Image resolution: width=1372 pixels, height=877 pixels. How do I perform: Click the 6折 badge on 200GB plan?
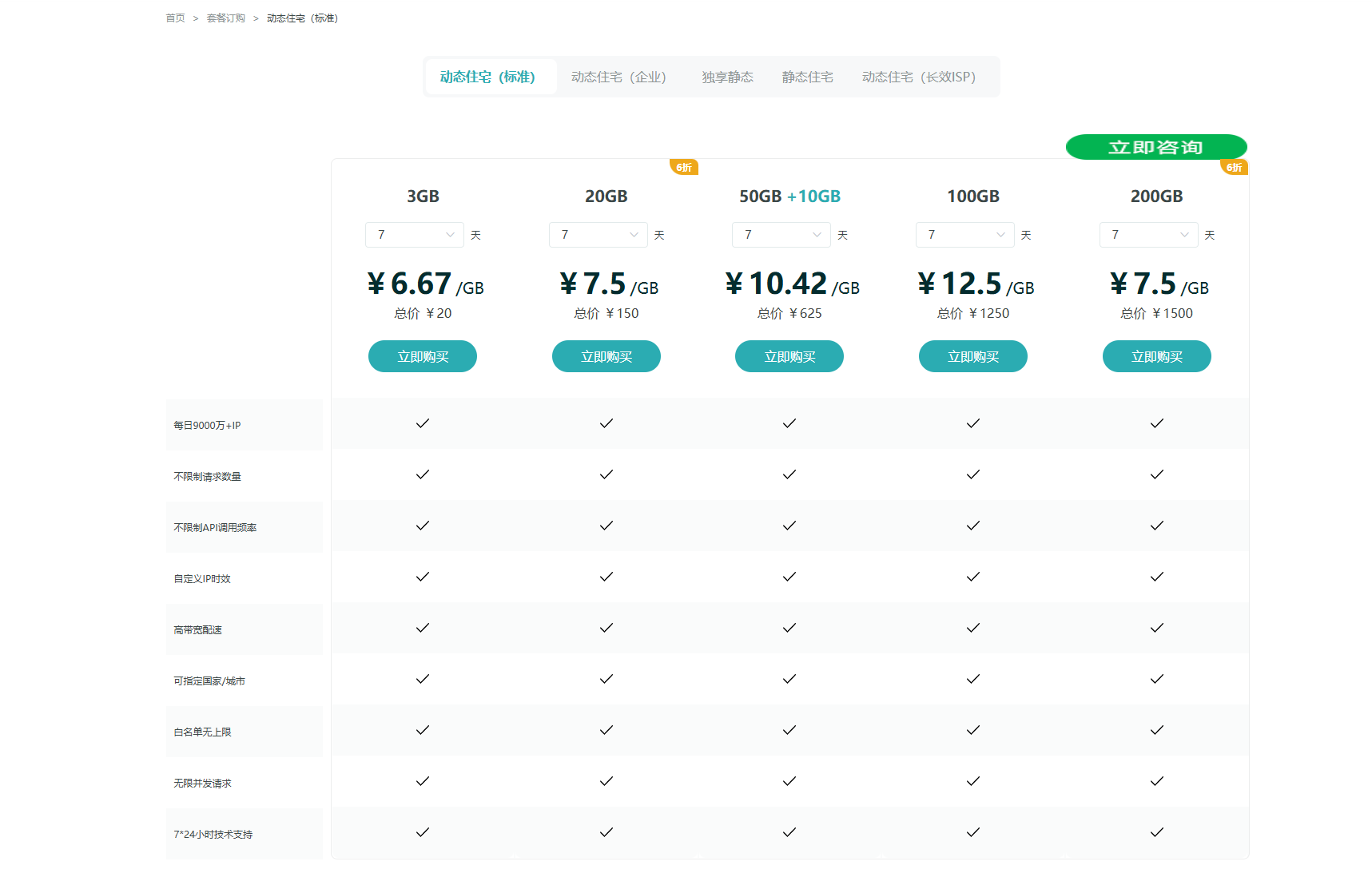(x=1235, y=167)
